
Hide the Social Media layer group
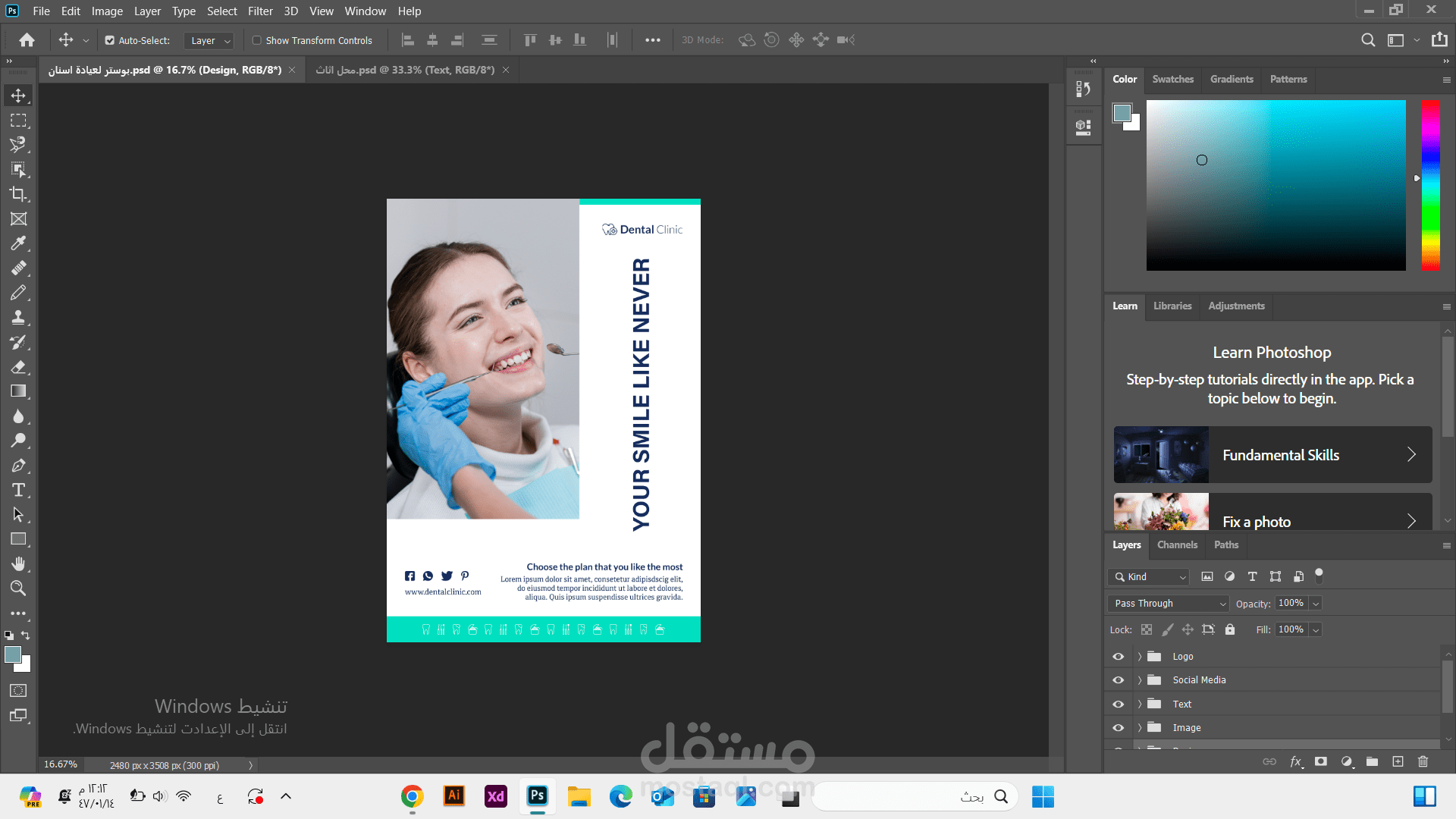pyautogui.click(x=1118, y=680)
